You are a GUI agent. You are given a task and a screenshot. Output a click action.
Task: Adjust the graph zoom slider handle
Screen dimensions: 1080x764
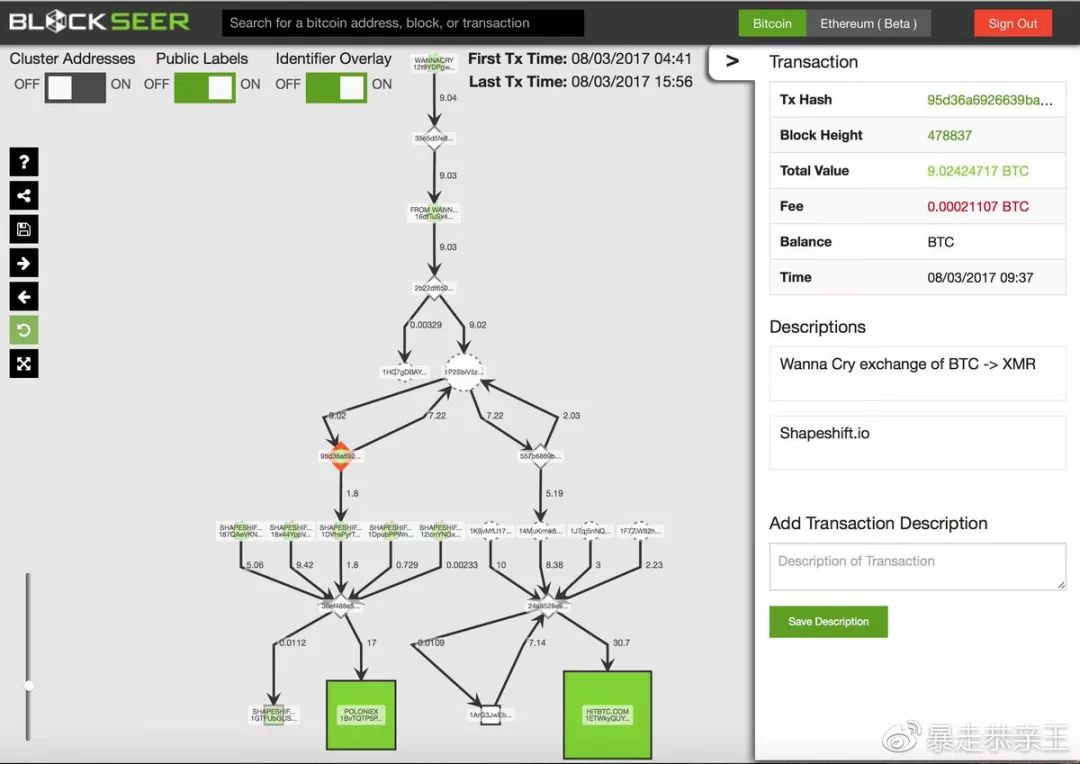tap(29, 685)
